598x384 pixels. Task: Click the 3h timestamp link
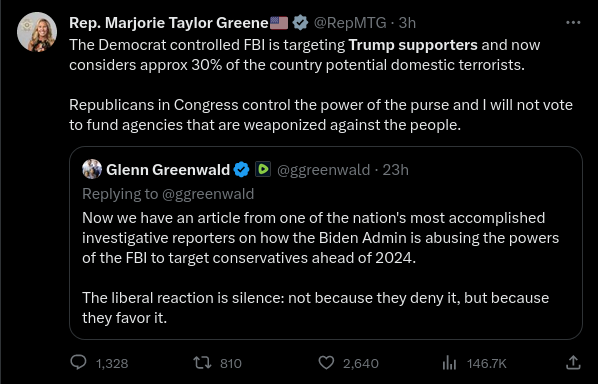point(407,23)
